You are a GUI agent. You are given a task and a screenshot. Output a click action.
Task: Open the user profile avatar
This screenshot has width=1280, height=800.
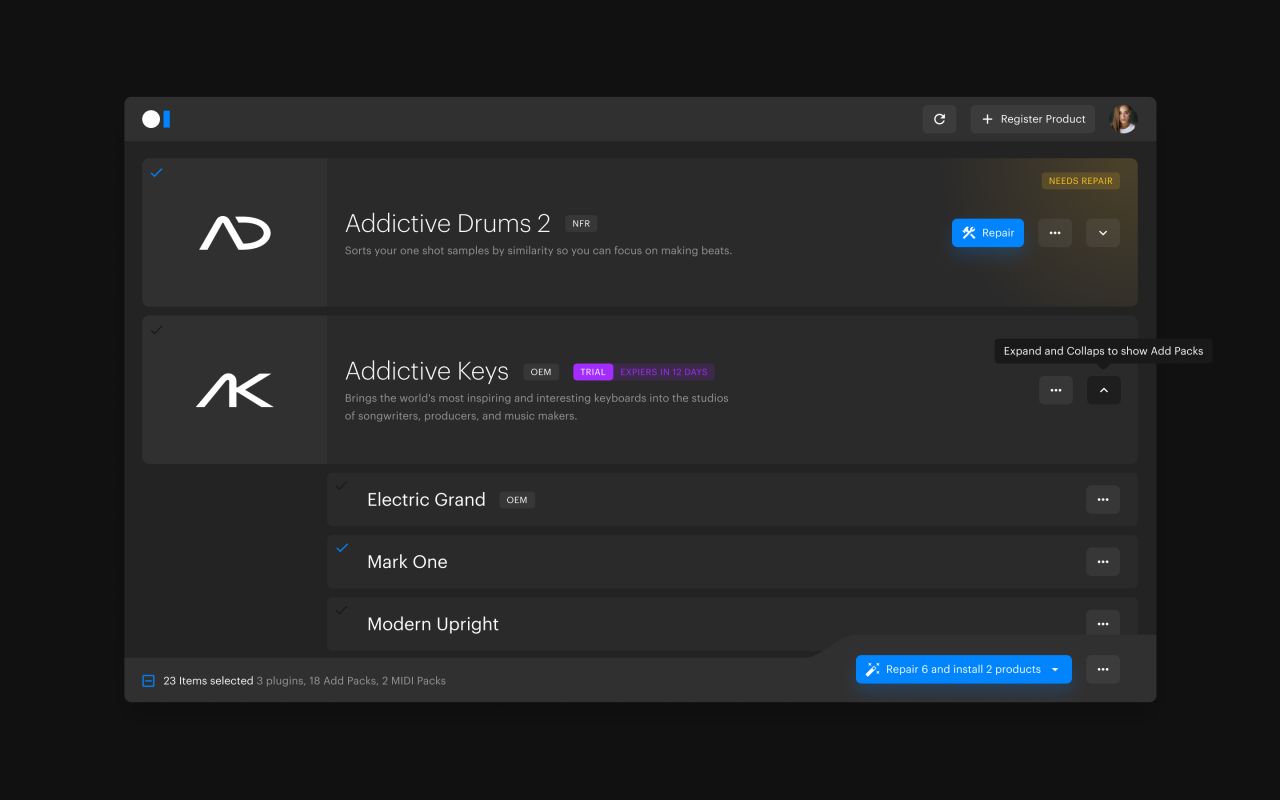1123,119
